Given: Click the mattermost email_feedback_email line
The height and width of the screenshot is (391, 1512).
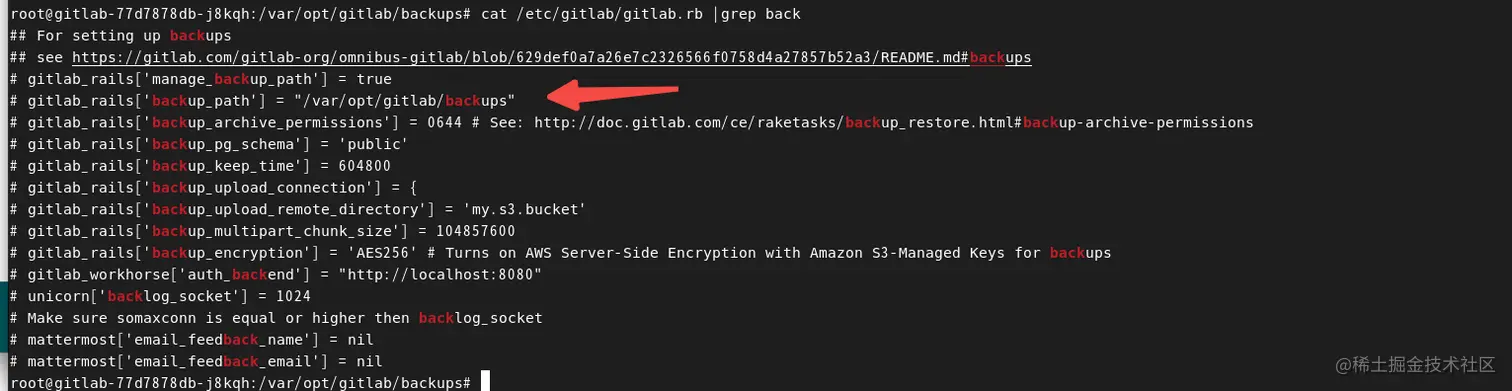Looking at the screenshot, I should pyautogui.click(x=195, y=360).
